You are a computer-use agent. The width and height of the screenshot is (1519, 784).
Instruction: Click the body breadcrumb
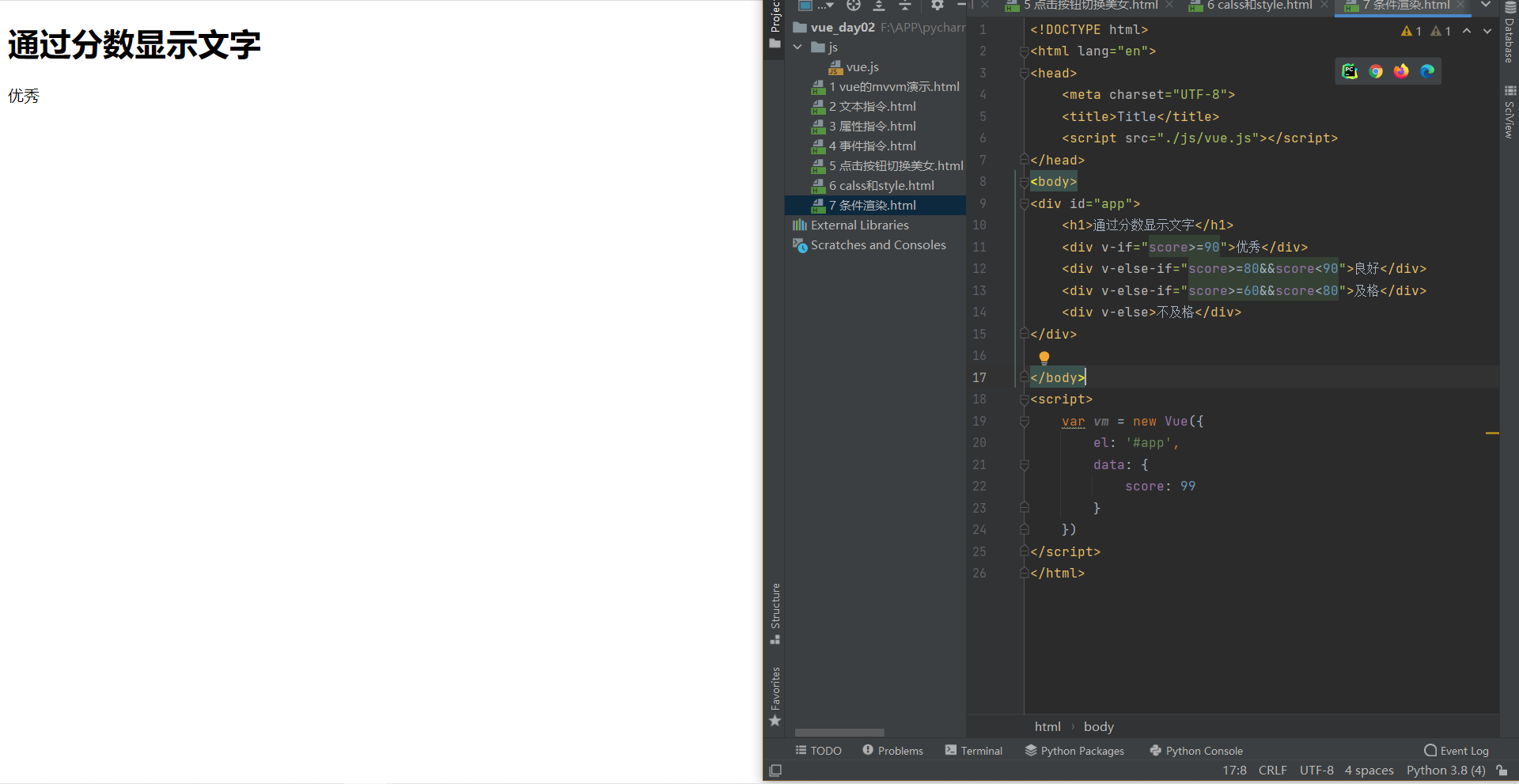(x=1098, y=726)
